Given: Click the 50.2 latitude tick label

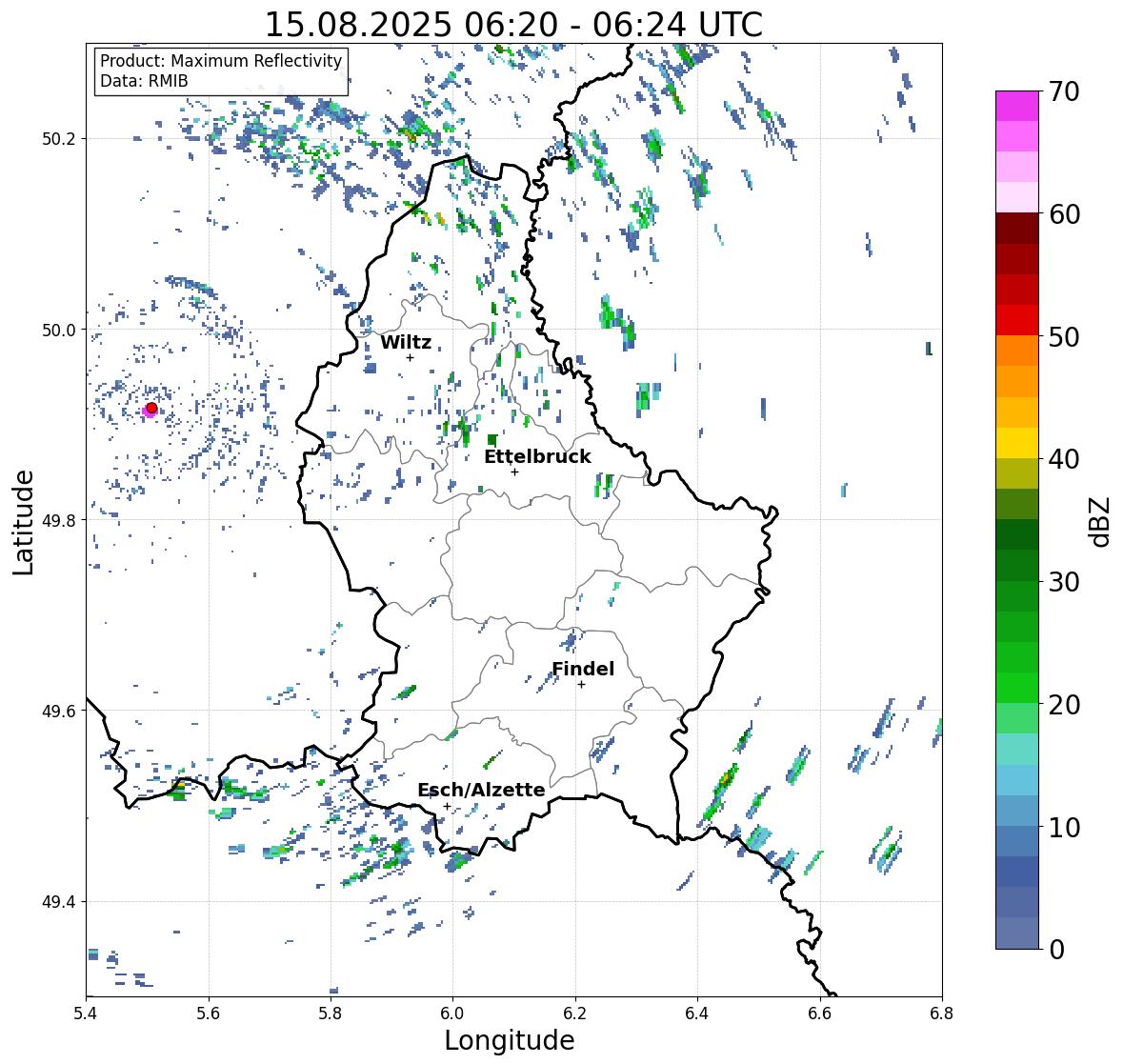Looking at the screenshot, I should pyautogui.click(x=59, y=139).
